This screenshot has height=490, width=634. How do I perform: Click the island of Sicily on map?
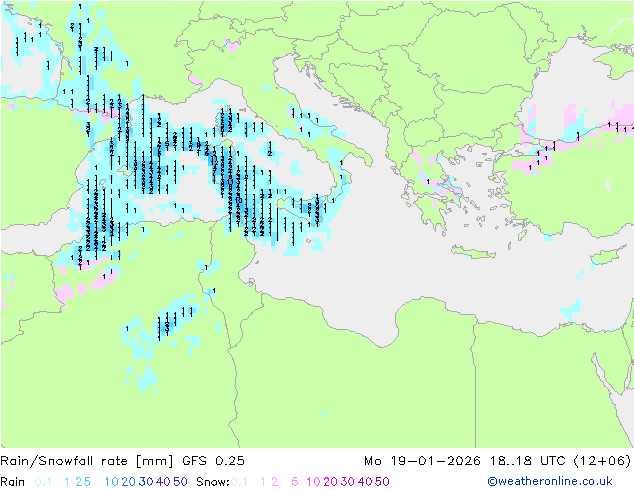coord(303,210)
